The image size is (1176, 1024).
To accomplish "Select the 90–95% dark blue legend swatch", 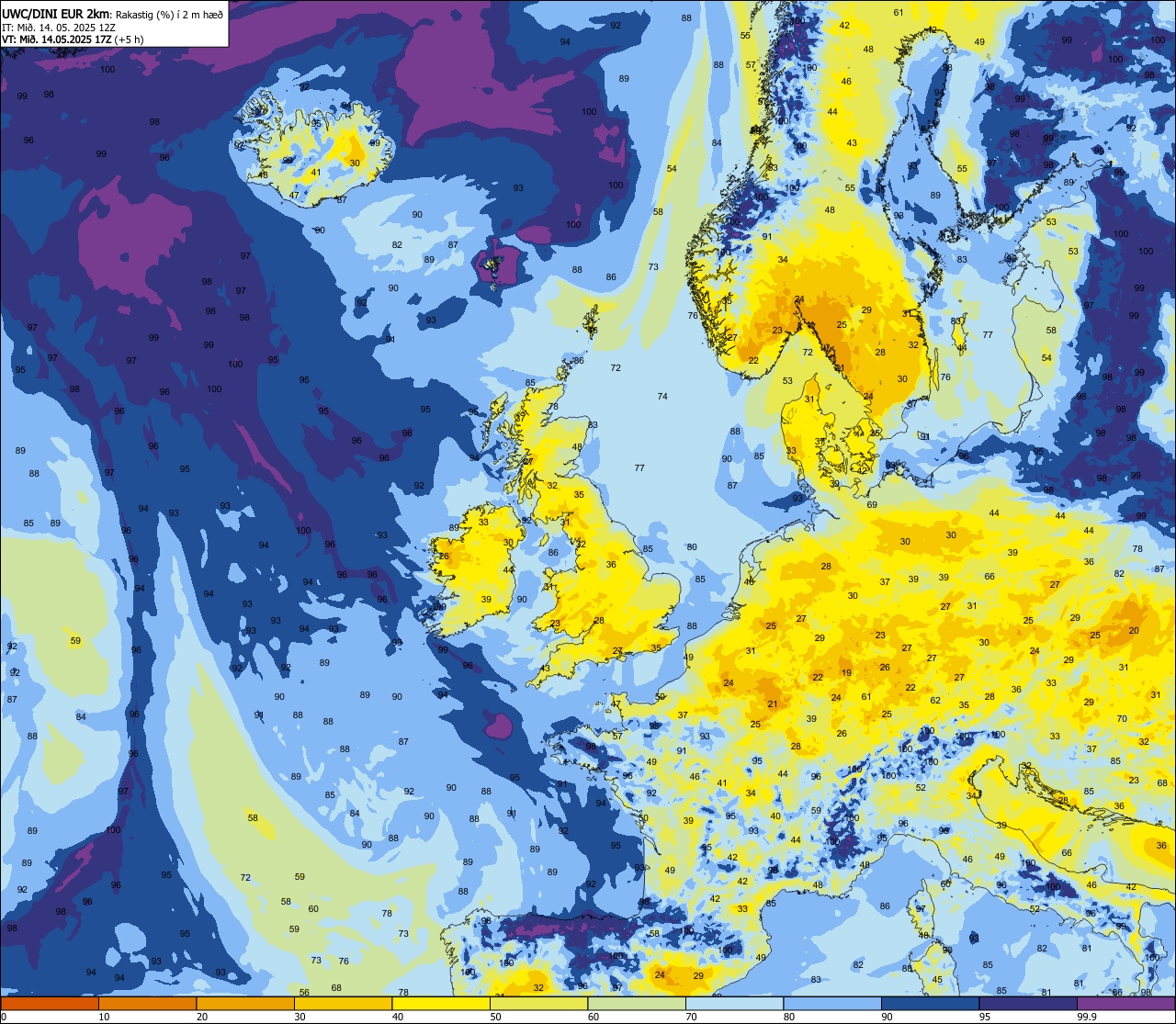I will (x=930, y=1003).
